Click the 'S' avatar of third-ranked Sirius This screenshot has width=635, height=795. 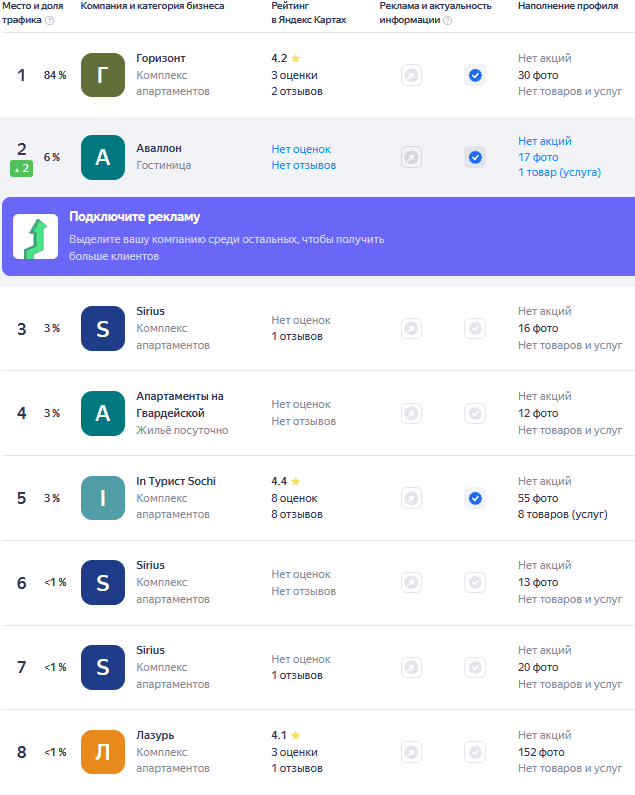[x=103, y=328]
